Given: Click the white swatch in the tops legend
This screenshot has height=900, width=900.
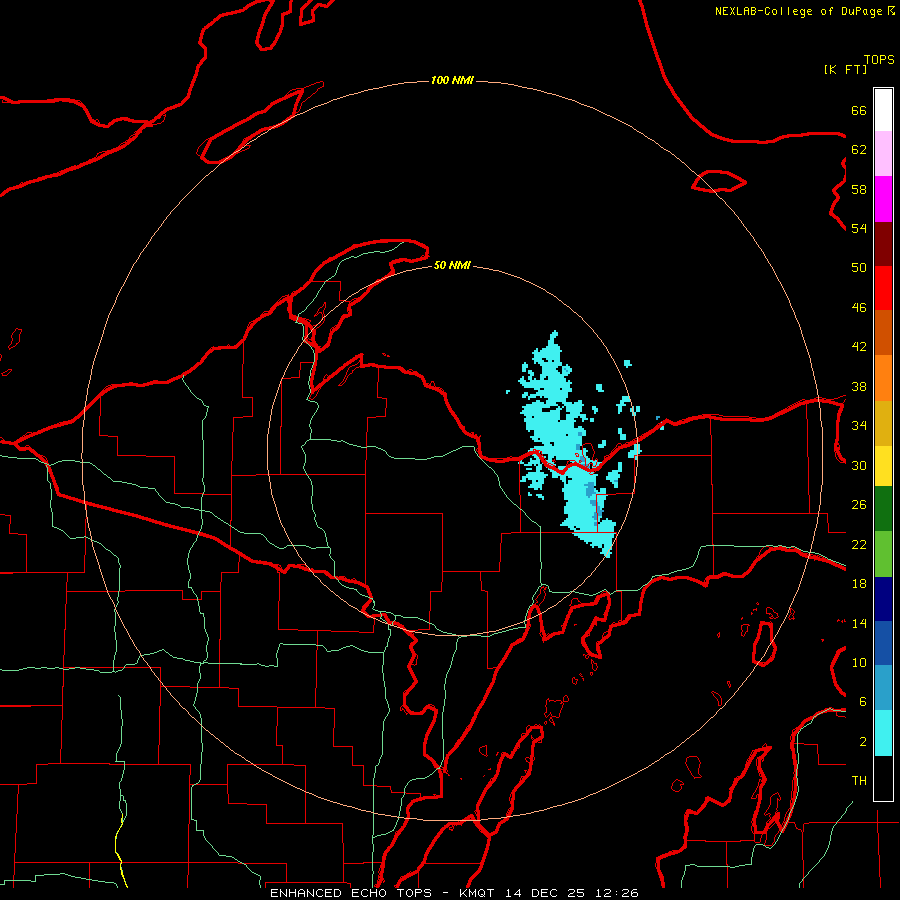Looking at the screenshot, I should click(x=883, y=110).
